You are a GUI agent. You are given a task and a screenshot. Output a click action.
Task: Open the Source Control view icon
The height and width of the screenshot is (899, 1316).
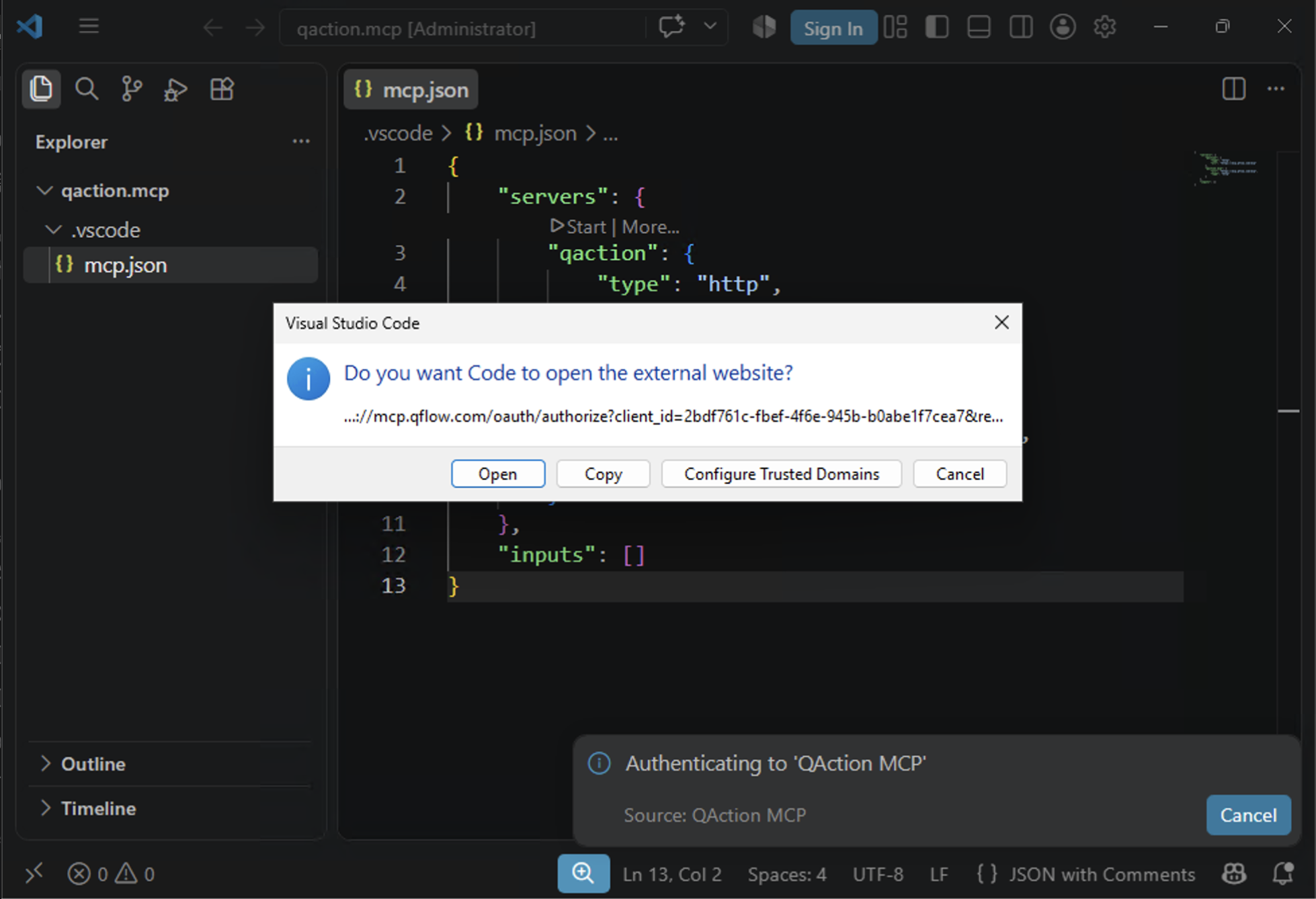coord(132,89)
